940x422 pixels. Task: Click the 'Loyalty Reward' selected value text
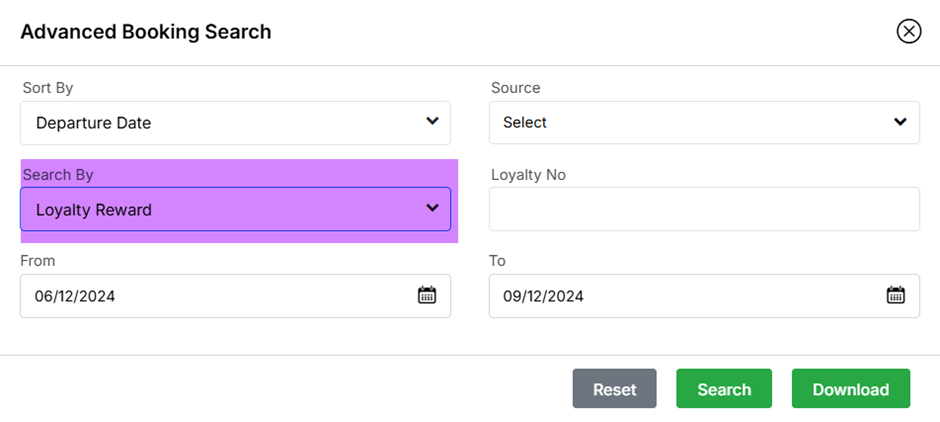click(x=94, y=210)
